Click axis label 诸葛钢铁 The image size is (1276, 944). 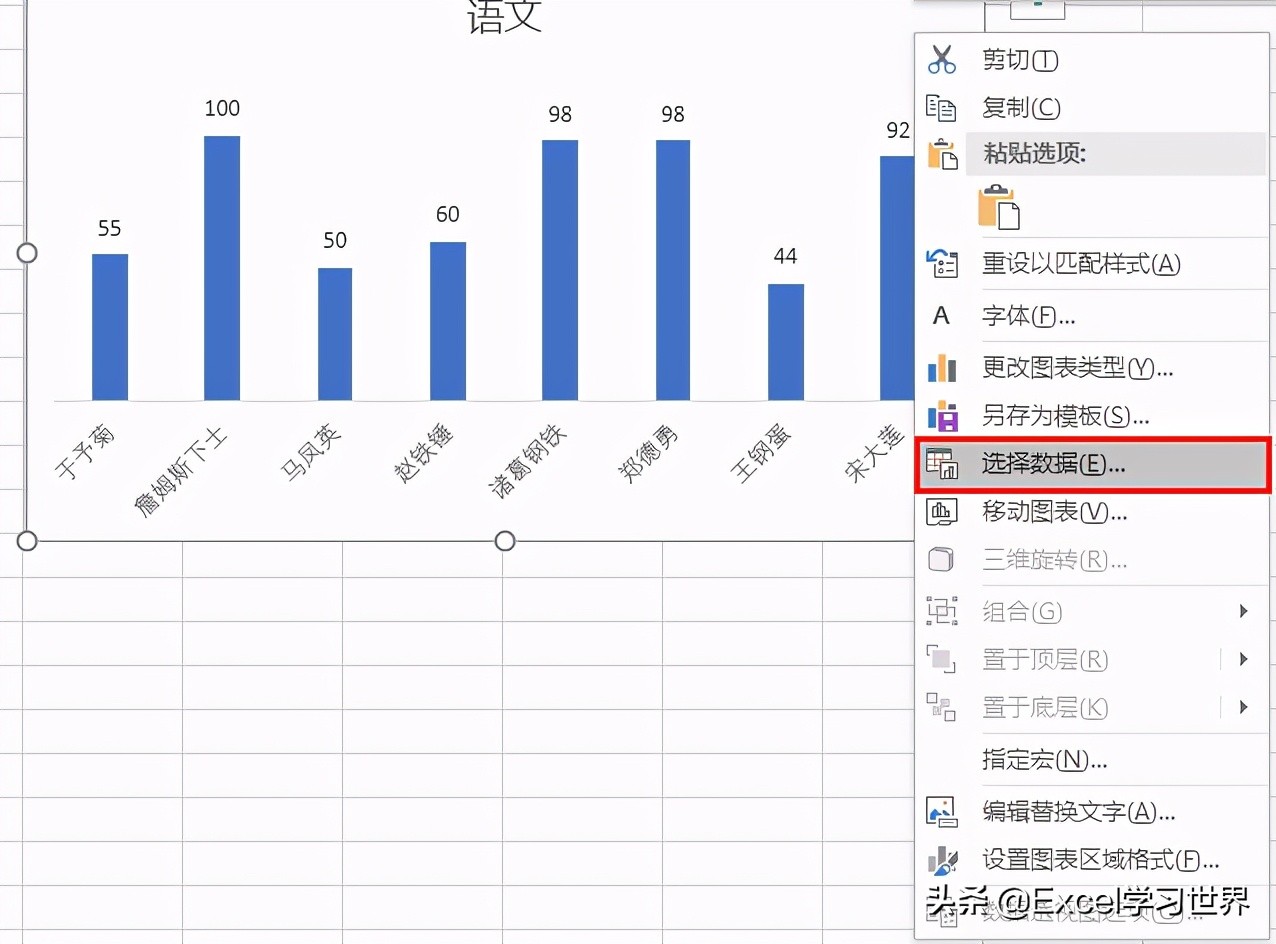point(528,460)
